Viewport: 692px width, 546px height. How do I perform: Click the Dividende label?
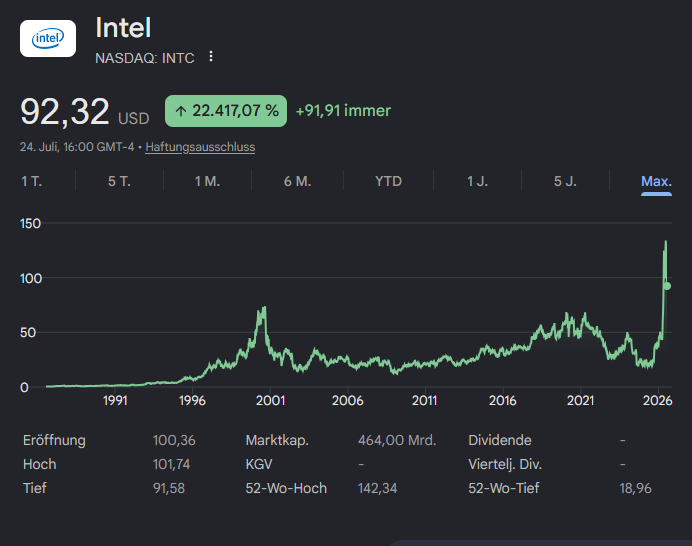click(500, 440)
